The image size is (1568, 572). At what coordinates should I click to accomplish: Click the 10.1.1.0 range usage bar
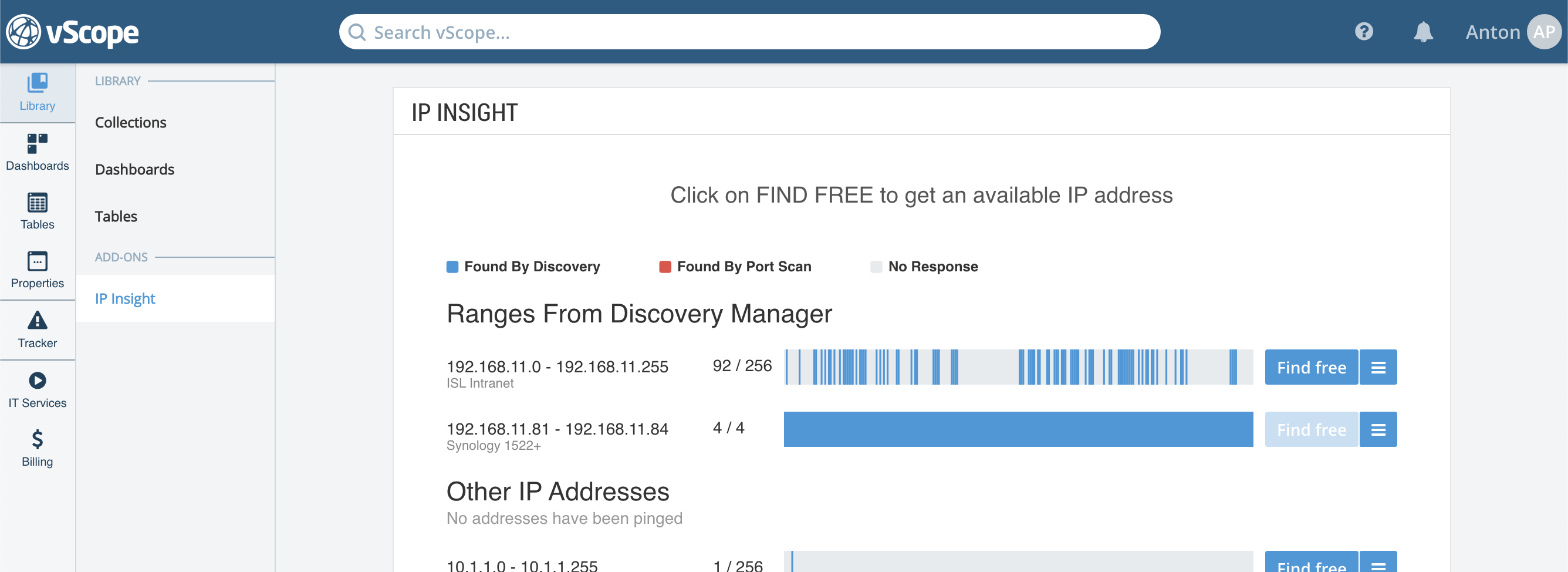1018,563
